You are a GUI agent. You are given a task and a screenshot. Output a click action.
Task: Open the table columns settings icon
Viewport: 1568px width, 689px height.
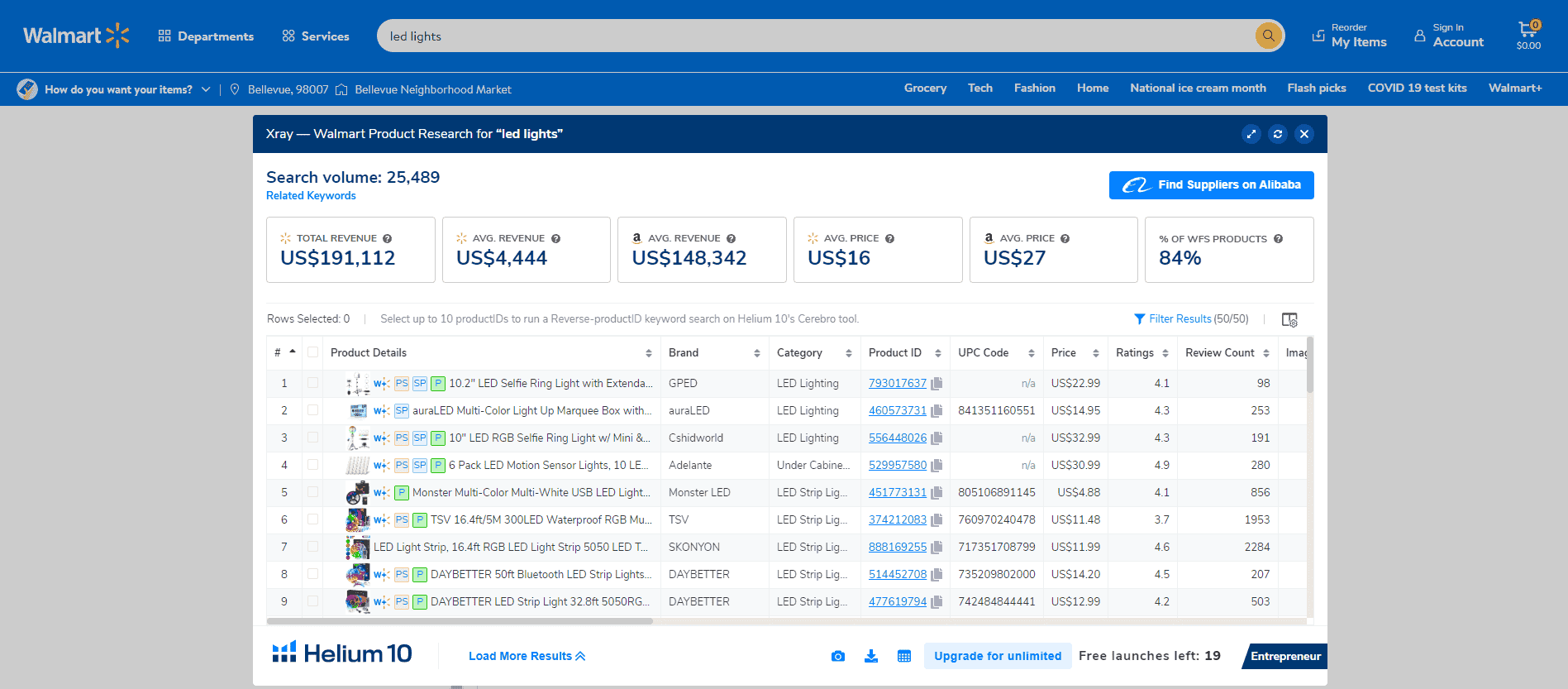coord(1289,319)
